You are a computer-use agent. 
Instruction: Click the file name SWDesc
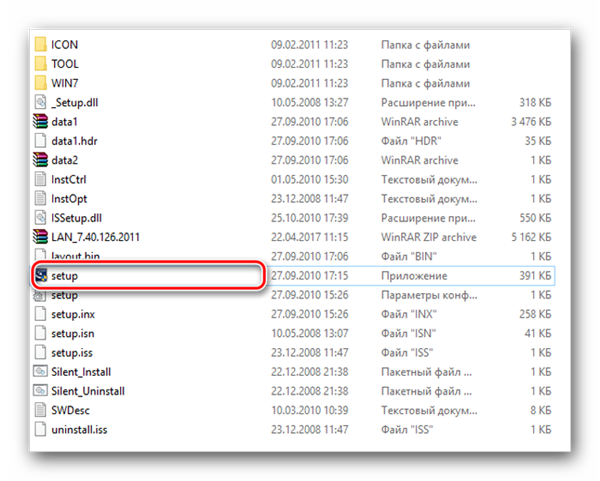(70, 410)
